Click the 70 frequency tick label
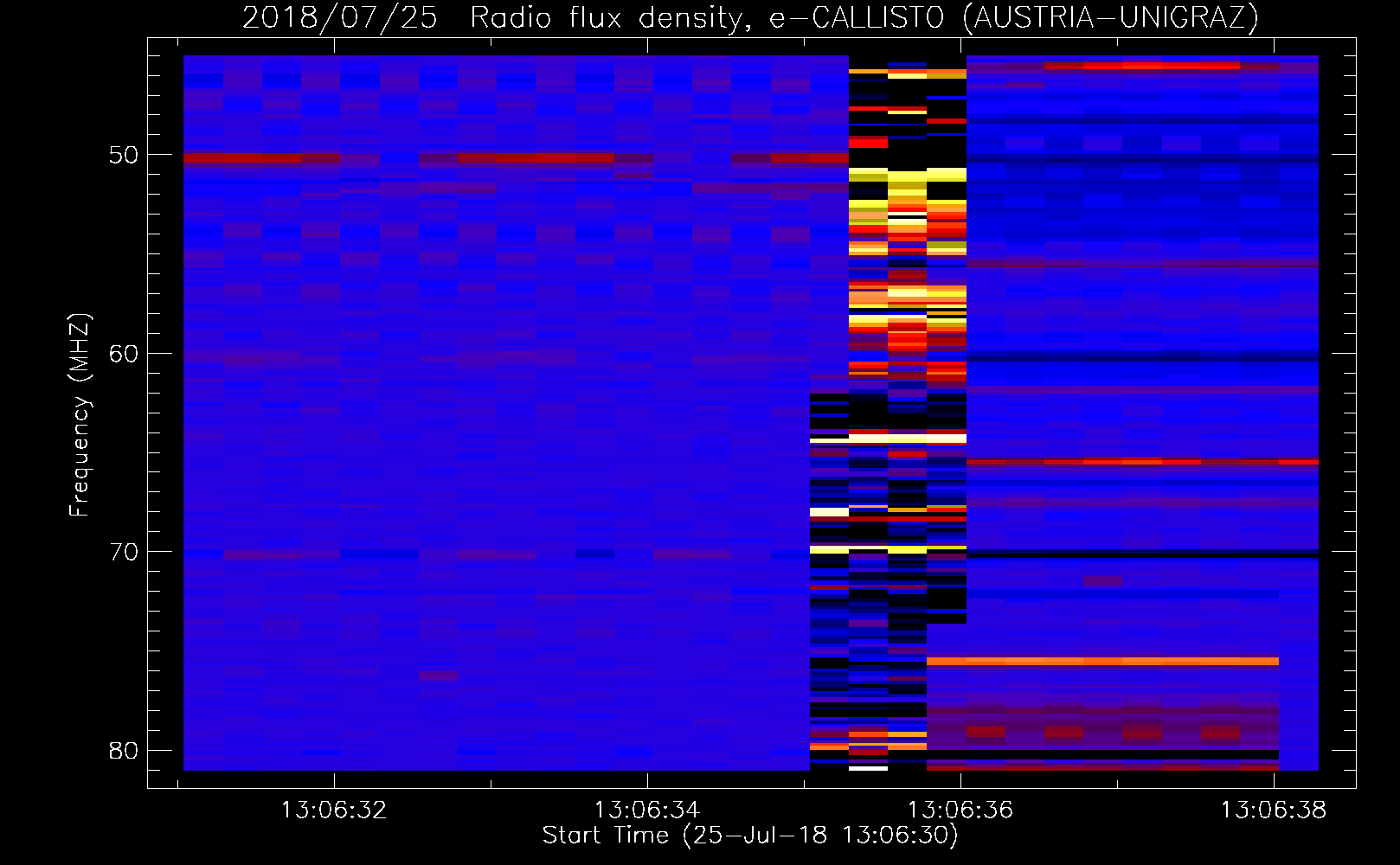This screenshot has width=1400, height=865. [124, 552]
